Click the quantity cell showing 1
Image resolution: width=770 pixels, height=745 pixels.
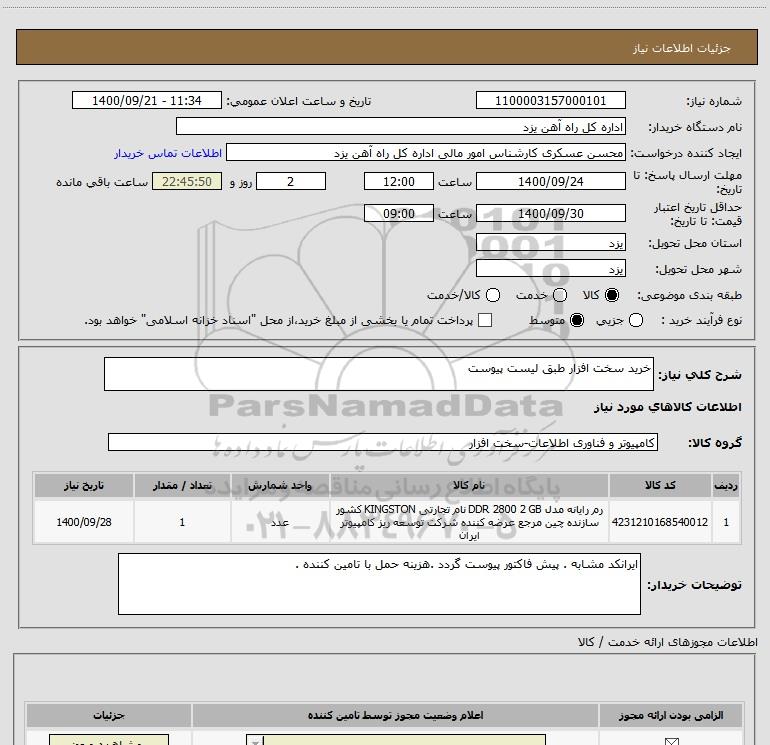coord(182,522)
